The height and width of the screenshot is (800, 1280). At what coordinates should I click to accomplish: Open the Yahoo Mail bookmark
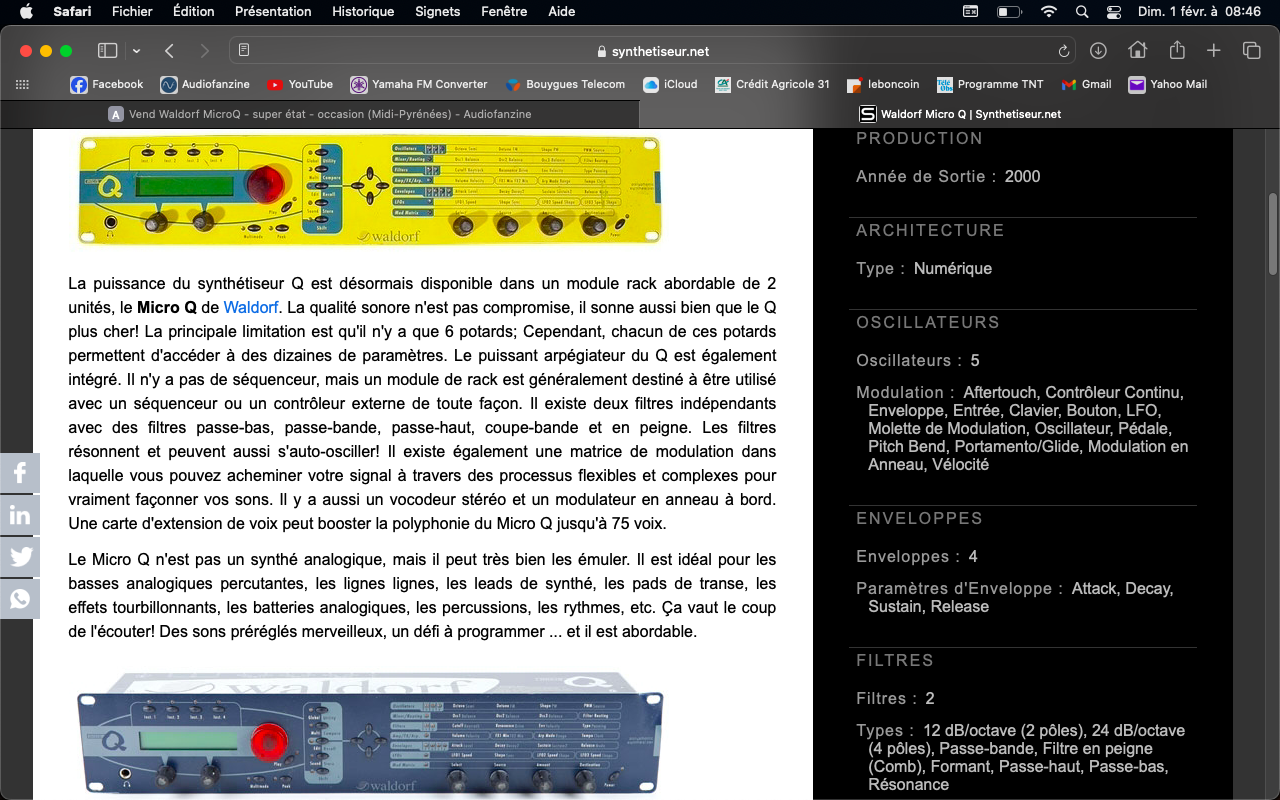point(1168,85)
